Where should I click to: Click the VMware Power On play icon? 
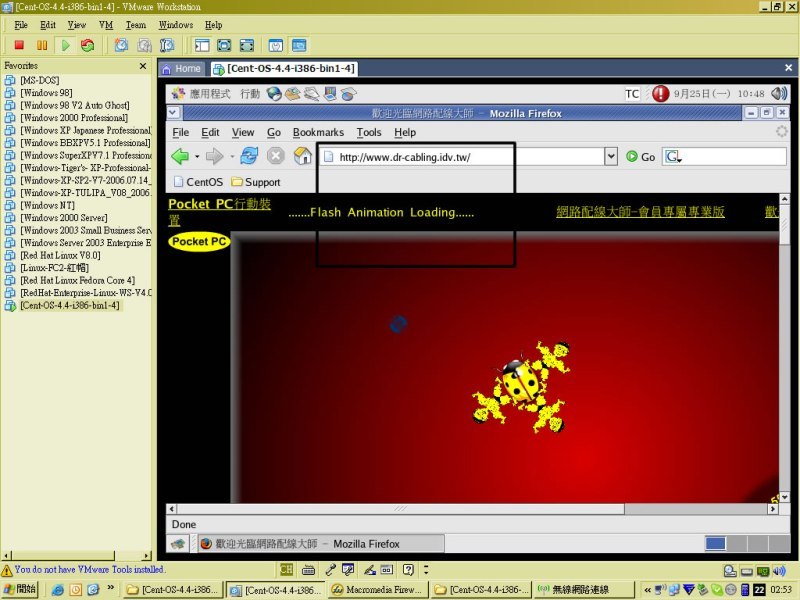click(65, 45)
